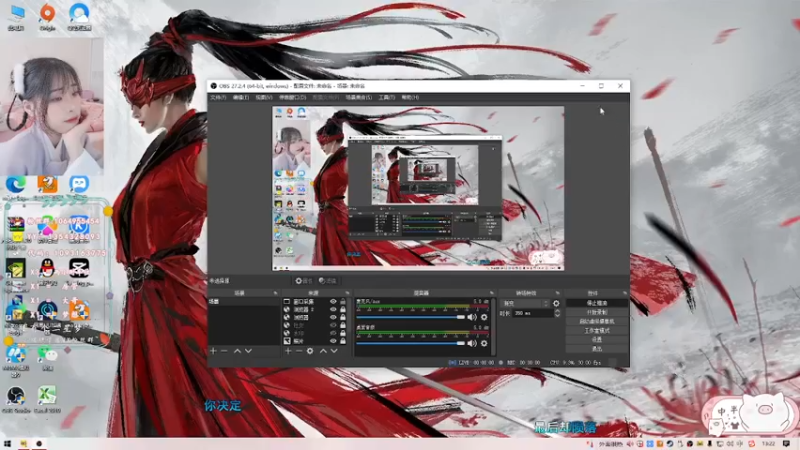This screenshot has width=800, height=450.
Task: Click the 桌面音频 volume slider
Action: 411,343
